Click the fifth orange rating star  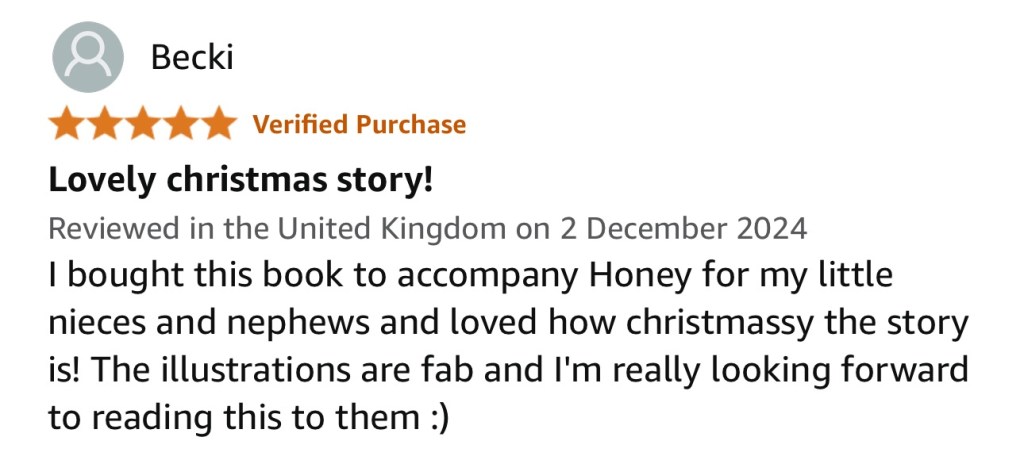coord(216,125)
